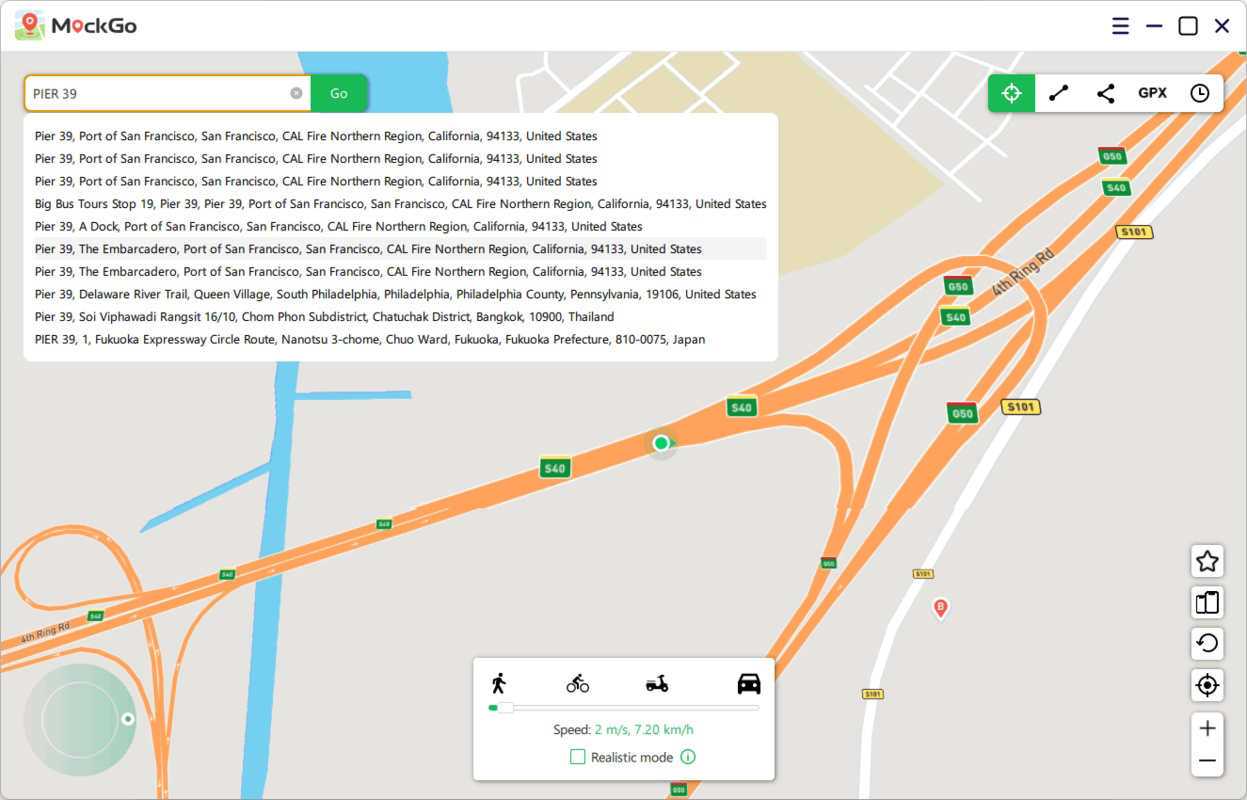The width and height of the screenshot is (1247, 800).
Task: Zoom in with the plus button
Action: pos(1207,728)
